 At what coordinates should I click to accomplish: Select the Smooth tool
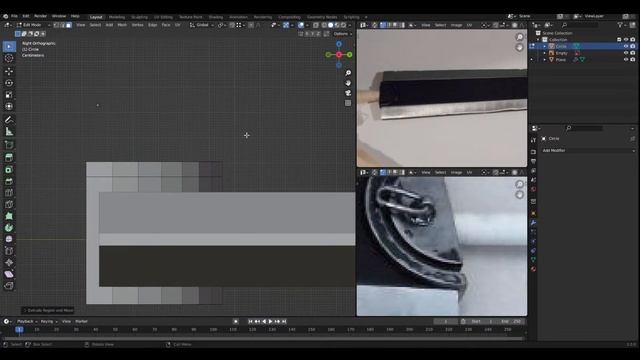pyautogui.click(x=9, y=239)
